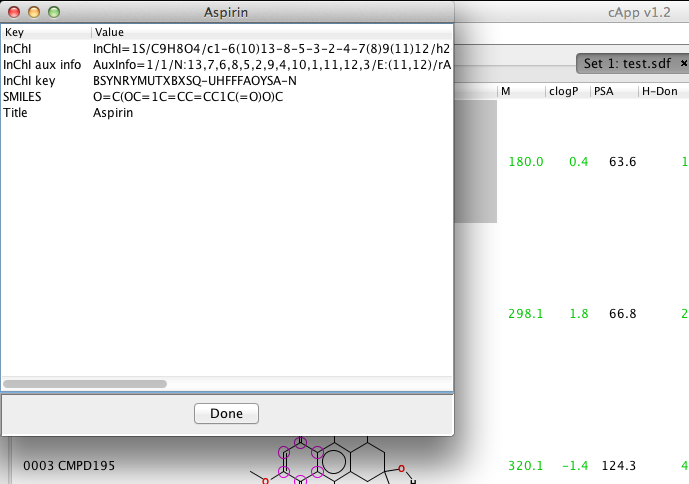Image resolution: width=689 pixels, height=484 pixels.
Task: Click the Key column header
Action: point(46,32)
